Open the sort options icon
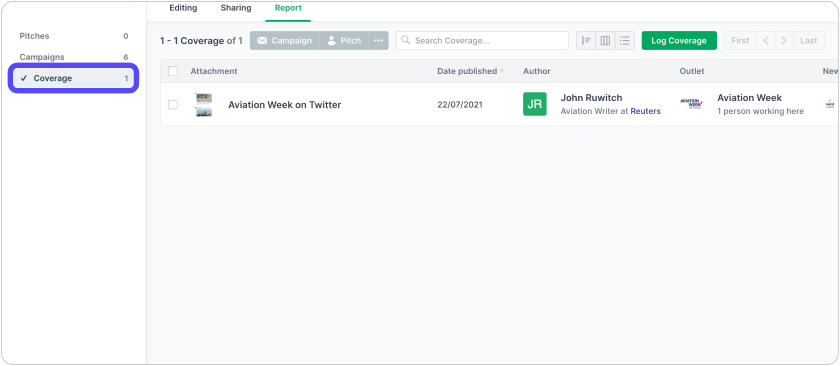The image size is (840, 366). tap(586, 41)
